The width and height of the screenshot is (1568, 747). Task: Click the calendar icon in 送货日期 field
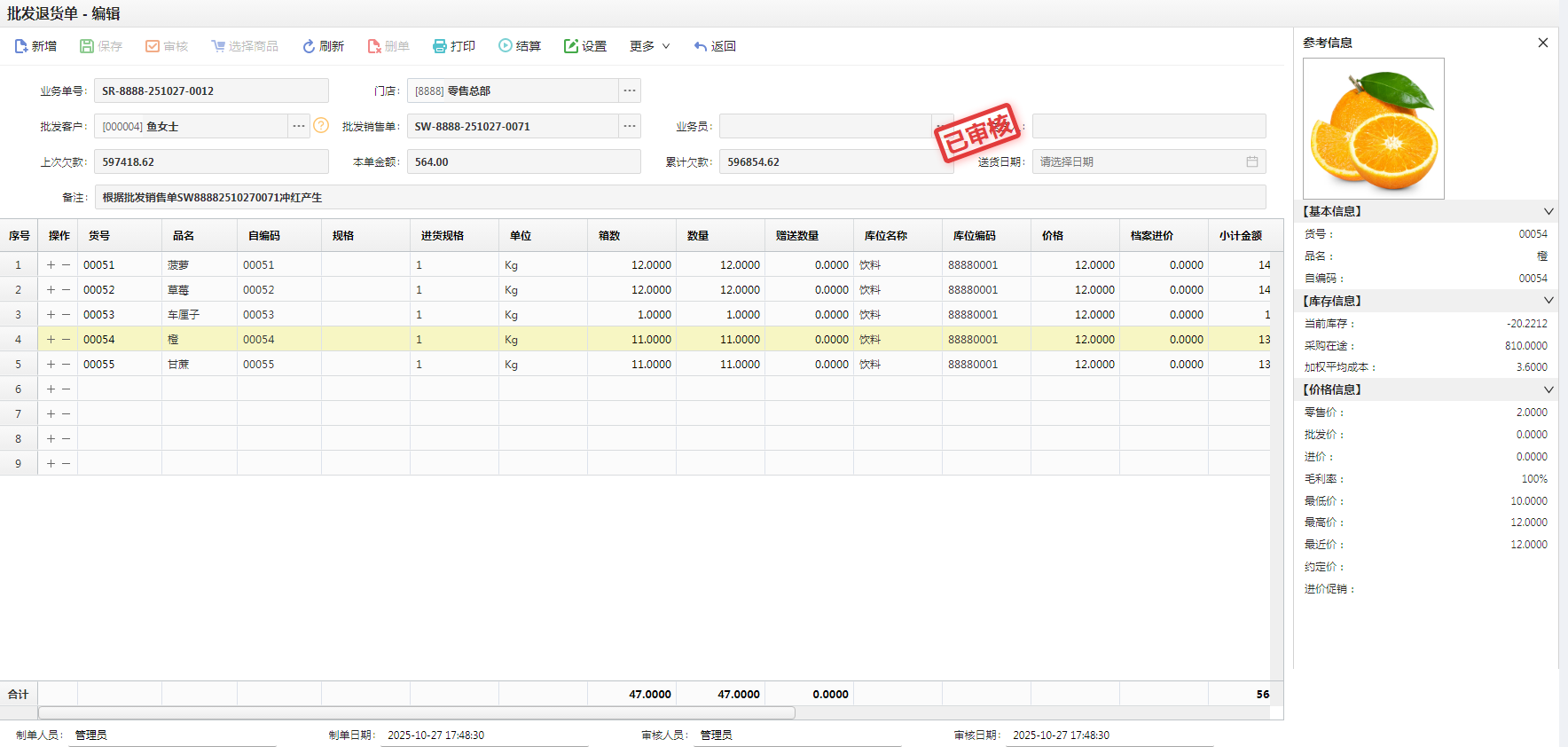point(1251,161)
